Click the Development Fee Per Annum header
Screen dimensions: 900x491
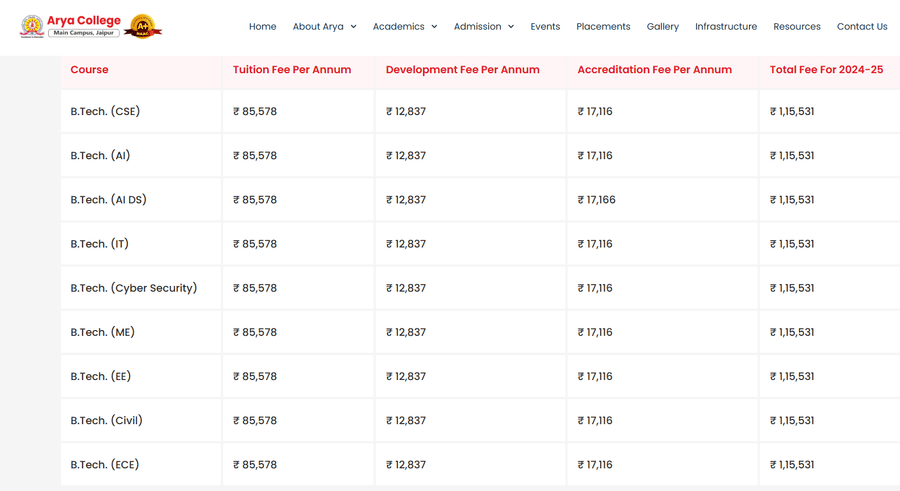coord(462,70)
